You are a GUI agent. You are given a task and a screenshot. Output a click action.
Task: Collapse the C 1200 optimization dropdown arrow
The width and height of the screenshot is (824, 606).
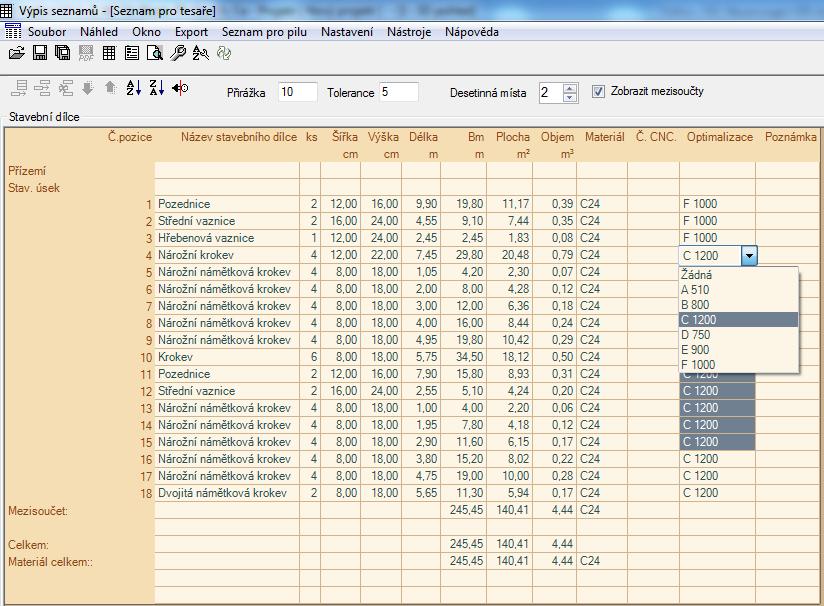pyautogui.click(x=749, y=256)
